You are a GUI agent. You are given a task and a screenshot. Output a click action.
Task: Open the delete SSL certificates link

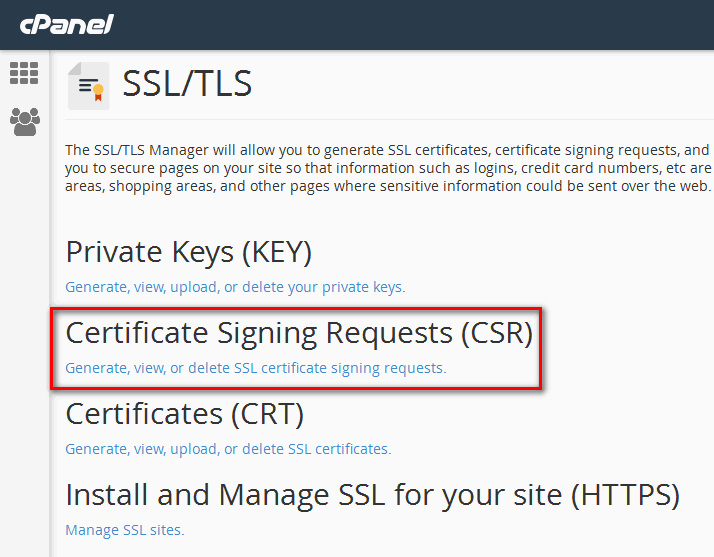(x=228, y=449)
